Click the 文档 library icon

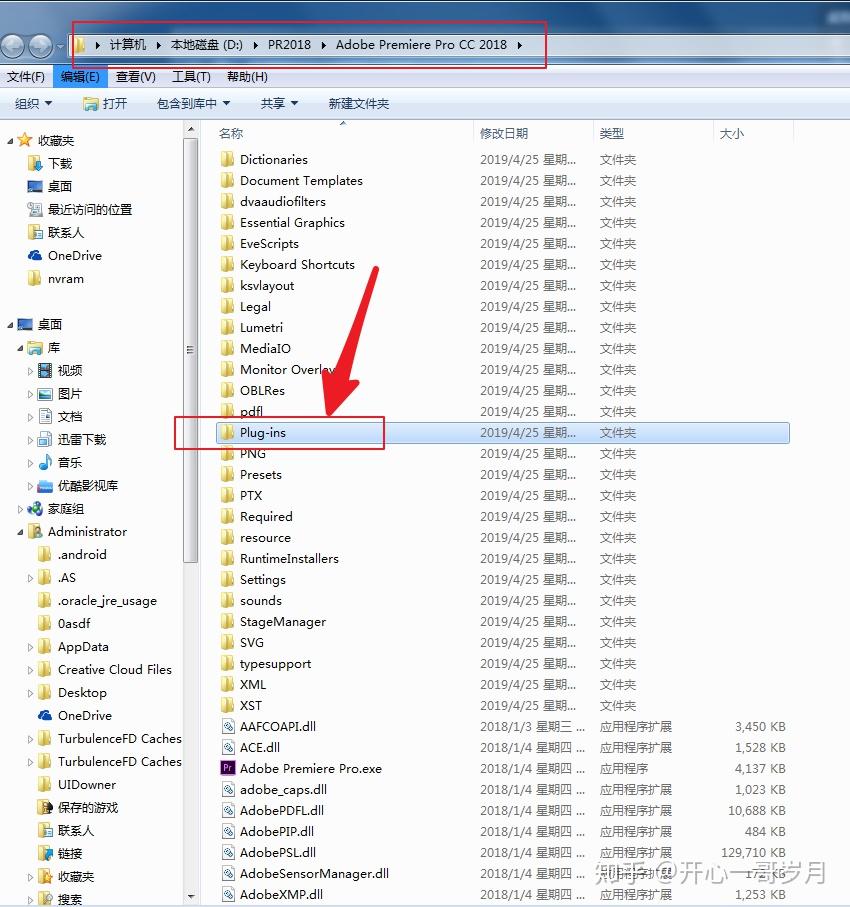pos(45,416)
